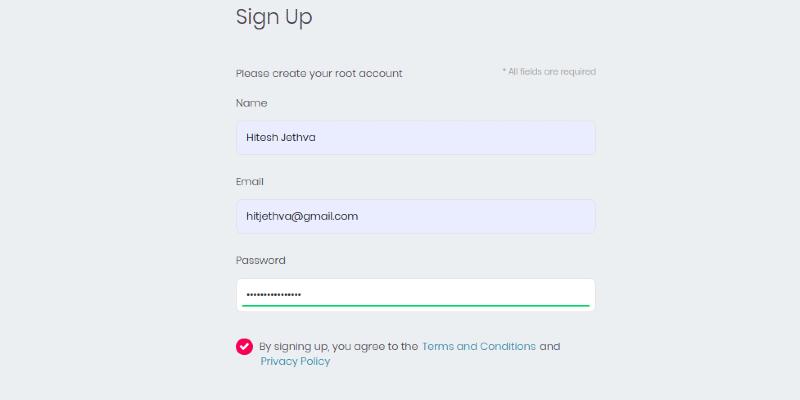
Task: Place cursor on 'Hitesh Jethva' text
Action: tap(280, 138)
